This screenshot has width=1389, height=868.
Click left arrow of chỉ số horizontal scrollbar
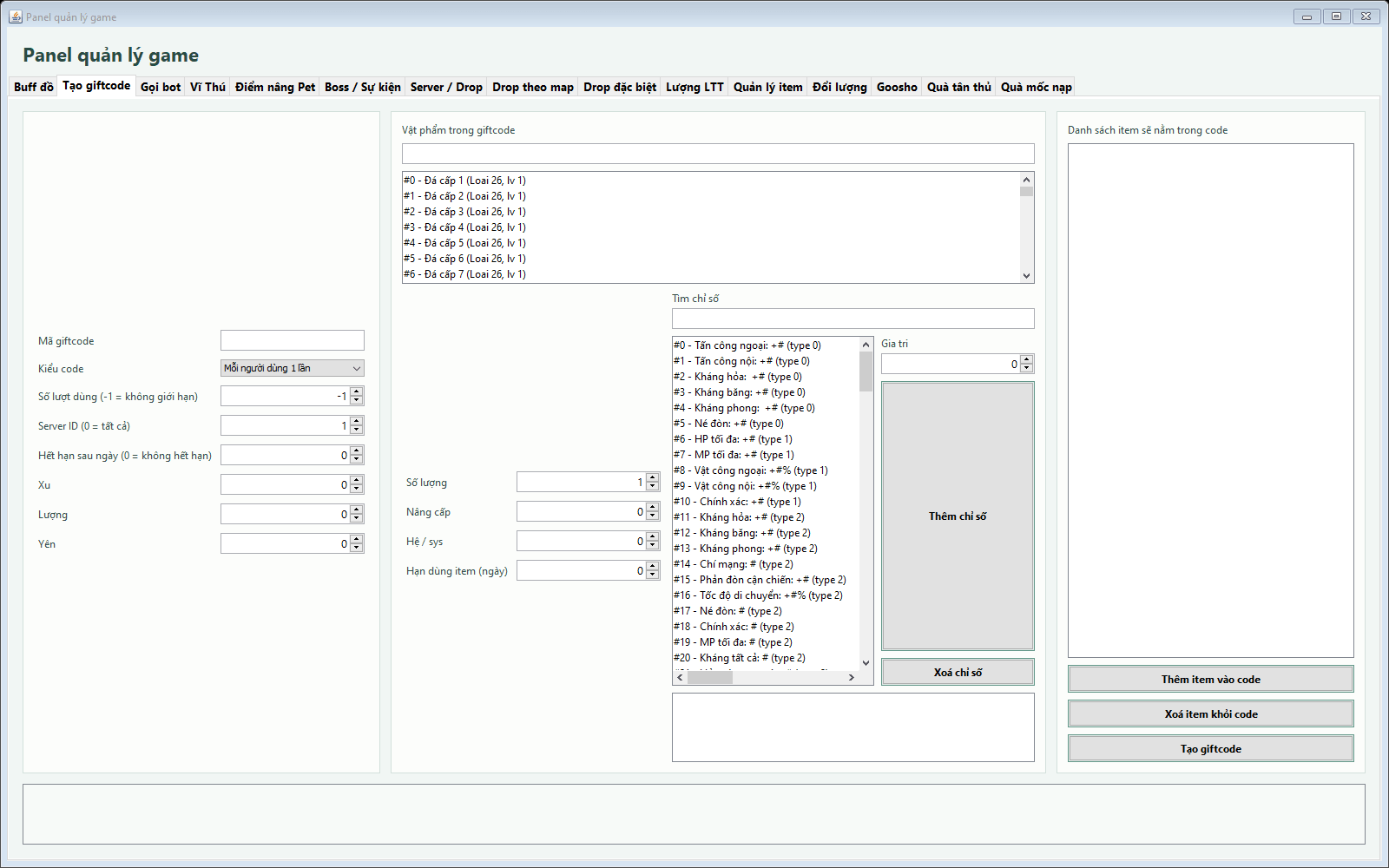pyautogui.click(x=680, y=678)
